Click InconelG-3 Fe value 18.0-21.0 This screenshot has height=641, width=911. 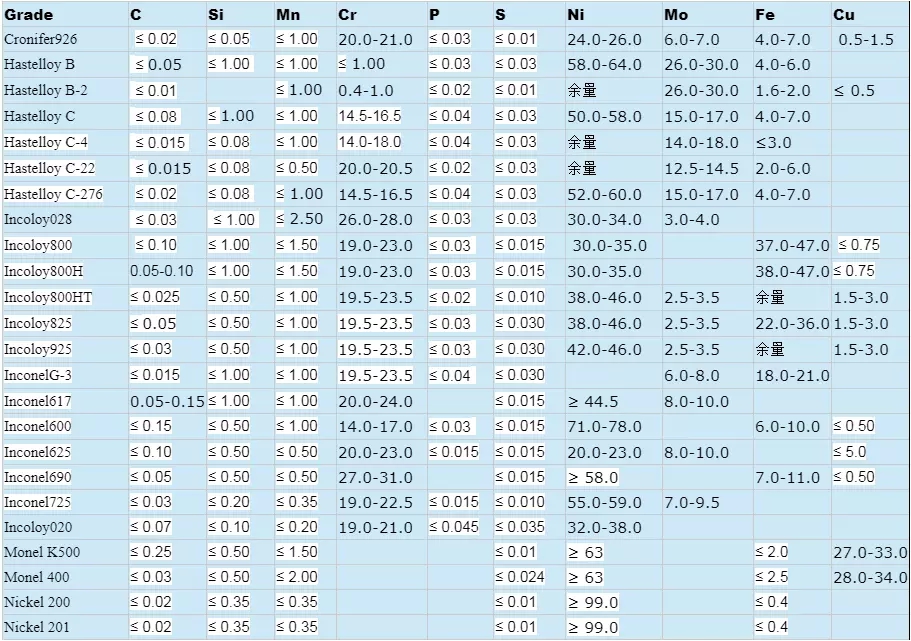click(x=792, y=375)
